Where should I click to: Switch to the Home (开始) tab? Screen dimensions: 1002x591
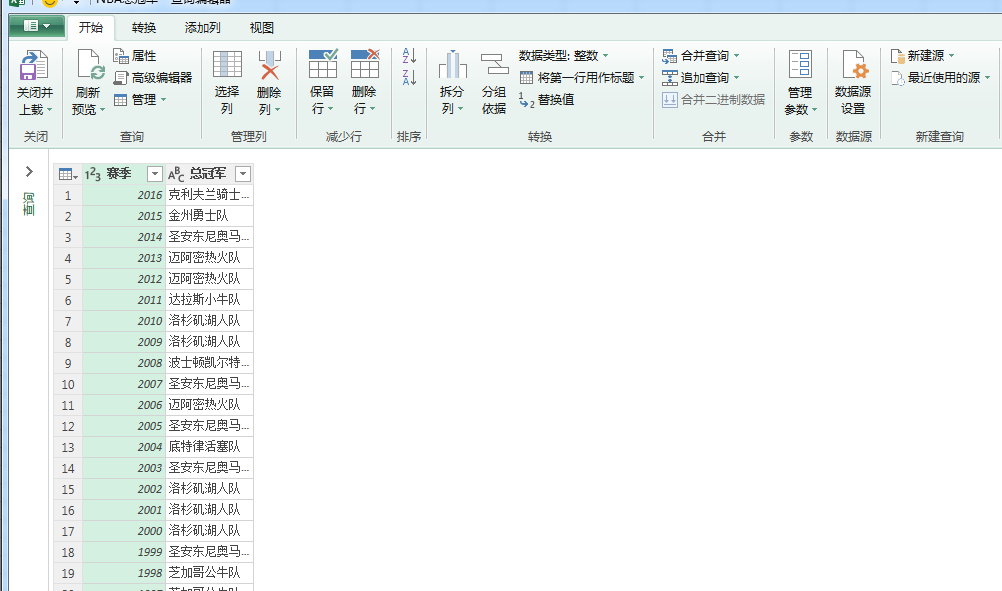point(91,27)
